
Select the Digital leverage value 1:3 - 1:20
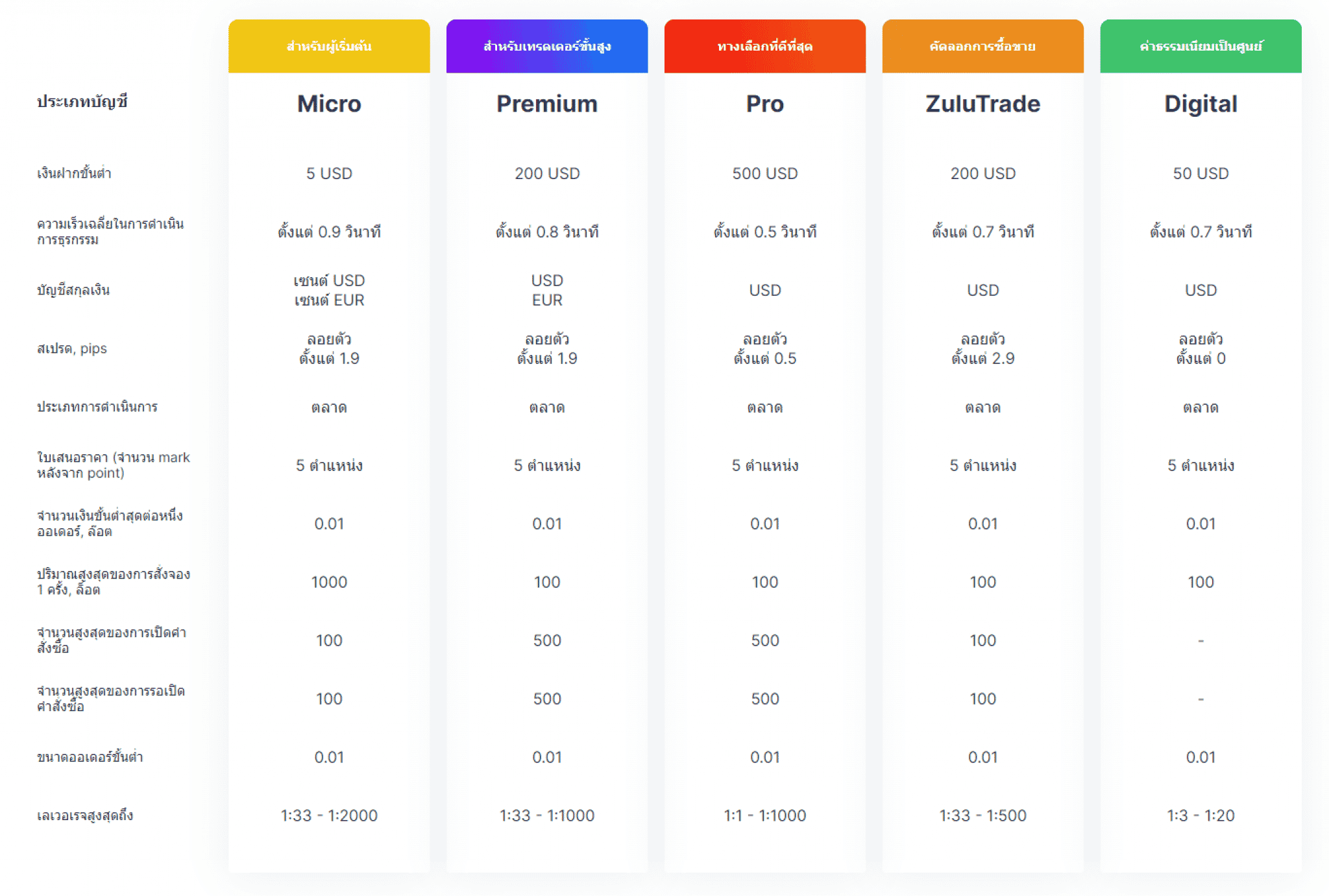(x=1201, y=816)
